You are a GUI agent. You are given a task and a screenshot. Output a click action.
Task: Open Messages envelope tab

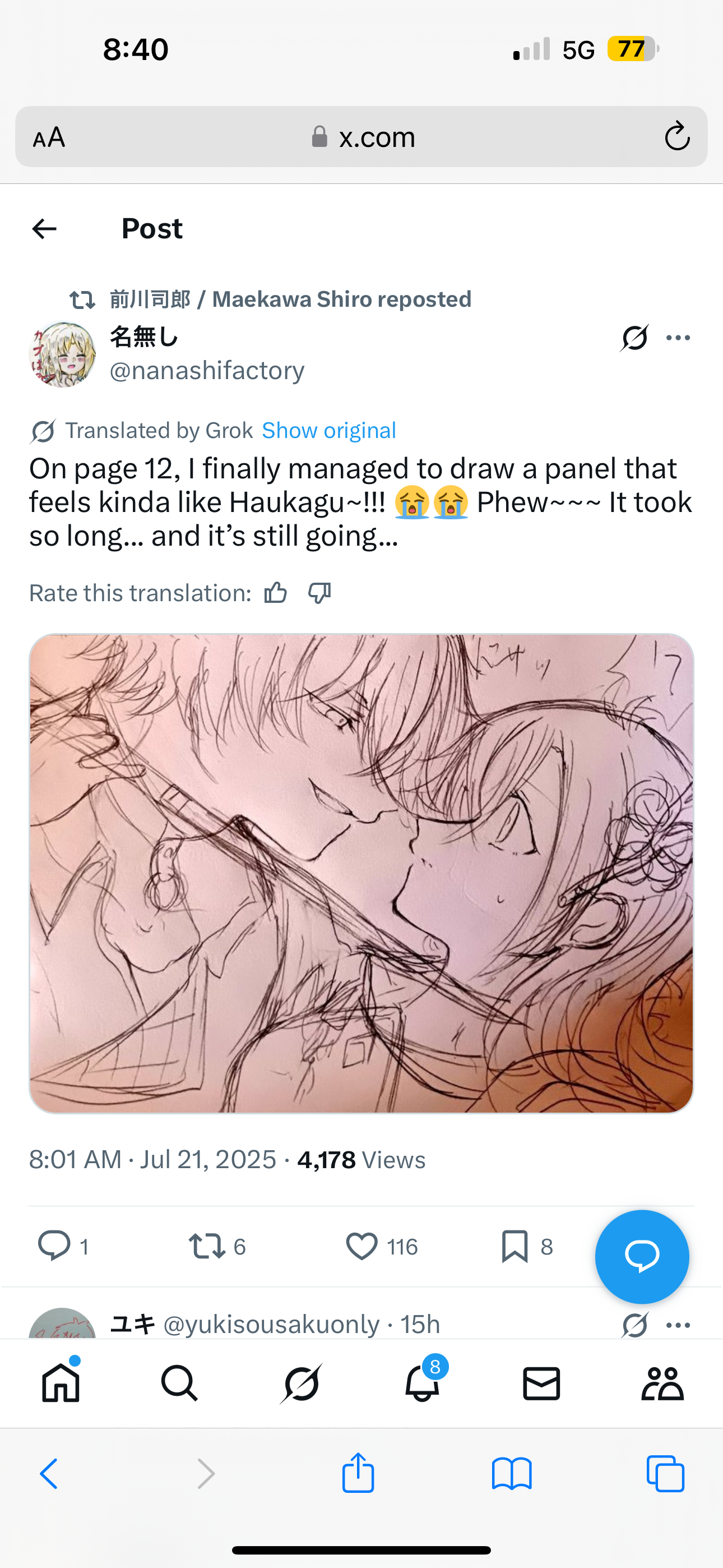(x=541, y=1383)
